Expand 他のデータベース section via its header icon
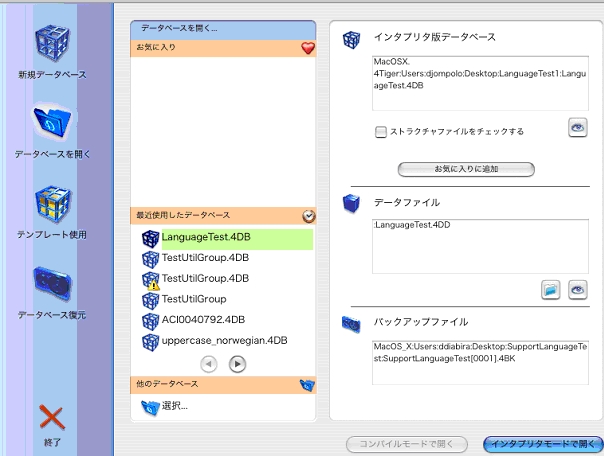The width and height of the screenshot is (604, 456). [308, 384]
